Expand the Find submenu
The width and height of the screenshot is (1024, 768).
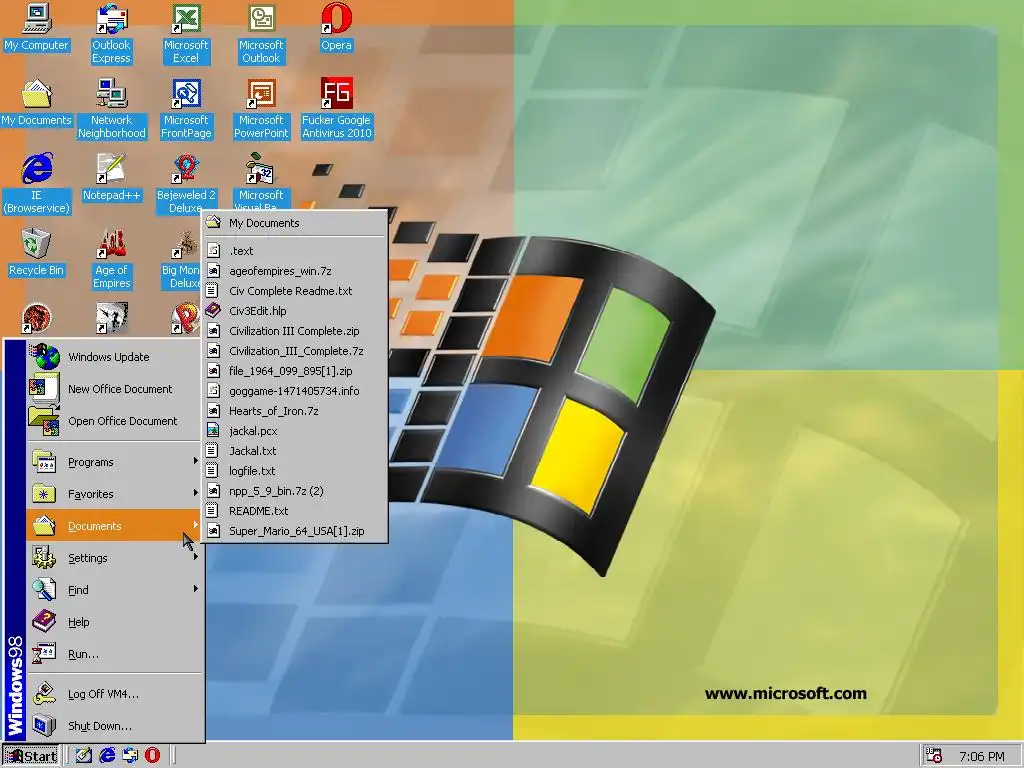tap(115, 590)
